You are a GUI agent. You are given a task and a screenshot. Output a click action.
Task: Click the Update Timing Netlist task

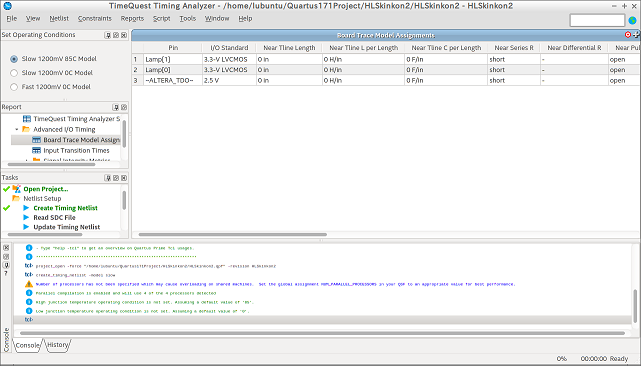(67, 227)
